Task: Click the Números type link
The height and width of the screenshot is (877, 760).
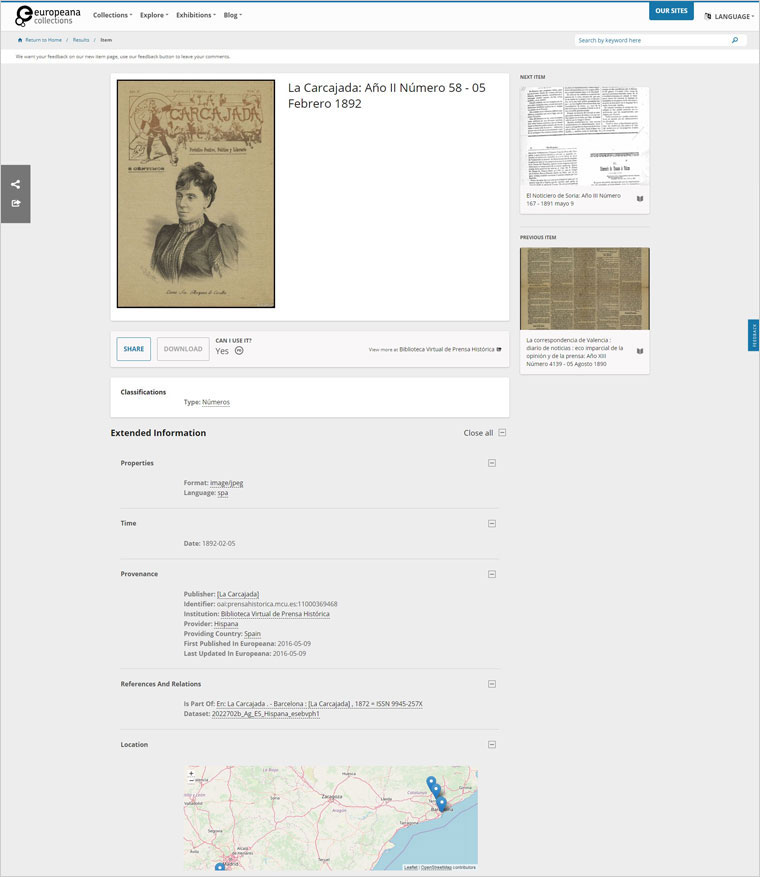Action: (x=216, y=402)
